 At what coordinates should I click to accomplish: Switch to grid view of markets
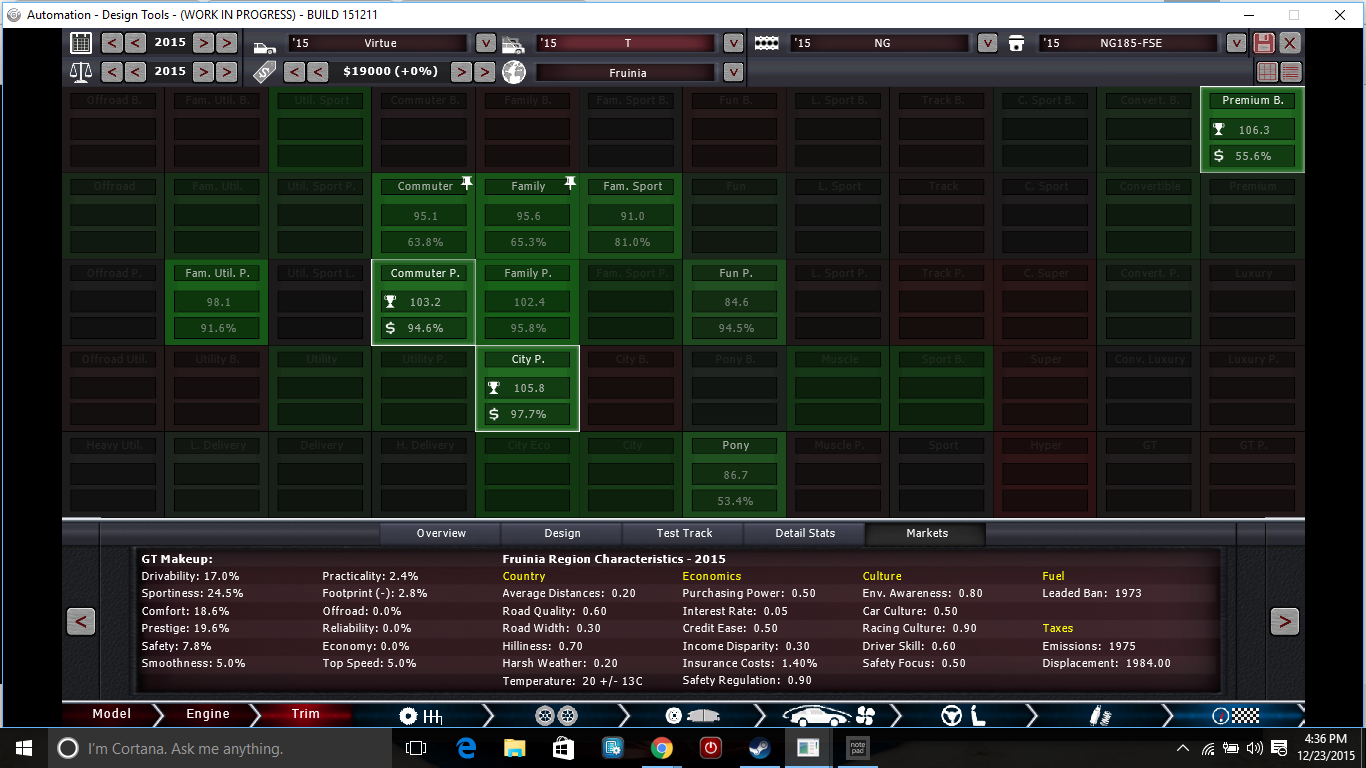point(1267,72)
